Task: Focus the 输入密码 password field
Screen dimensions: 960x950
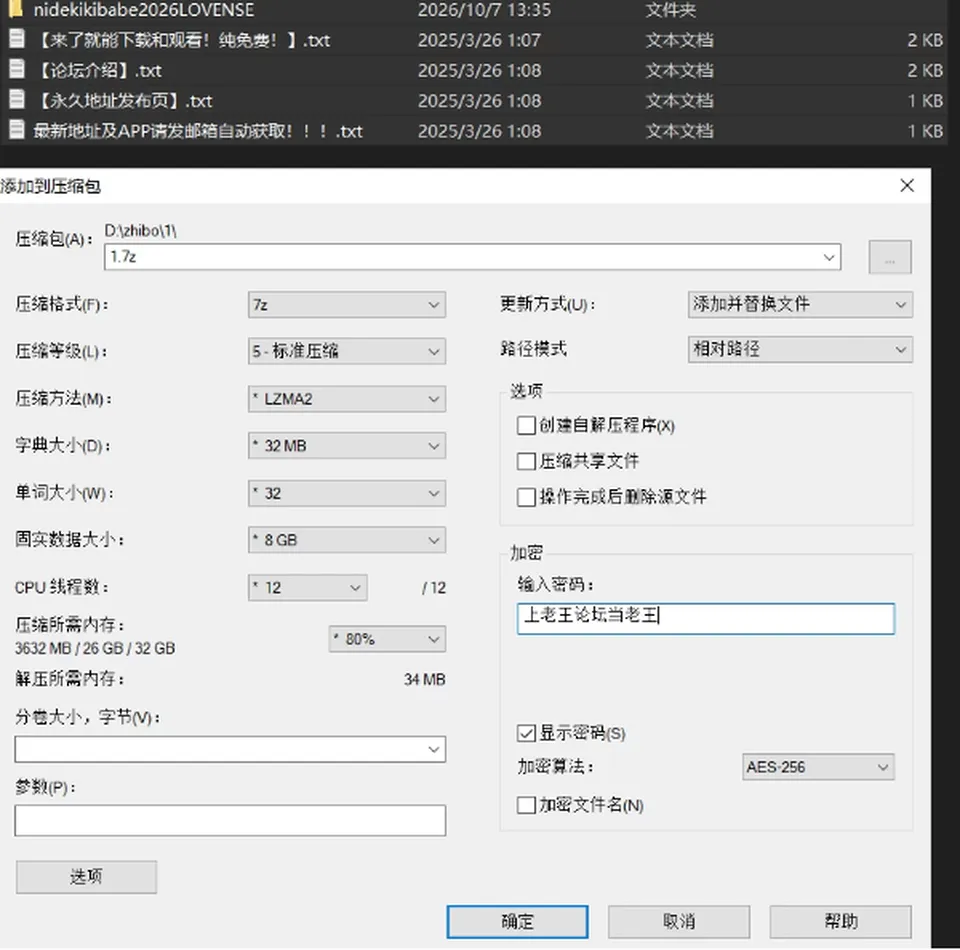Action: click(705, 618)
